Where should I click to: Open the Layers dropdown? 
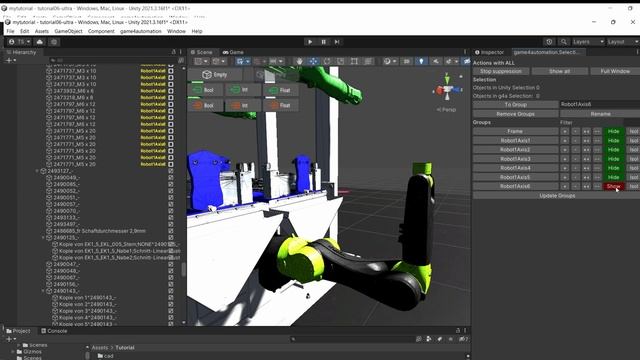pyautogui.click(x=588, y=42)
